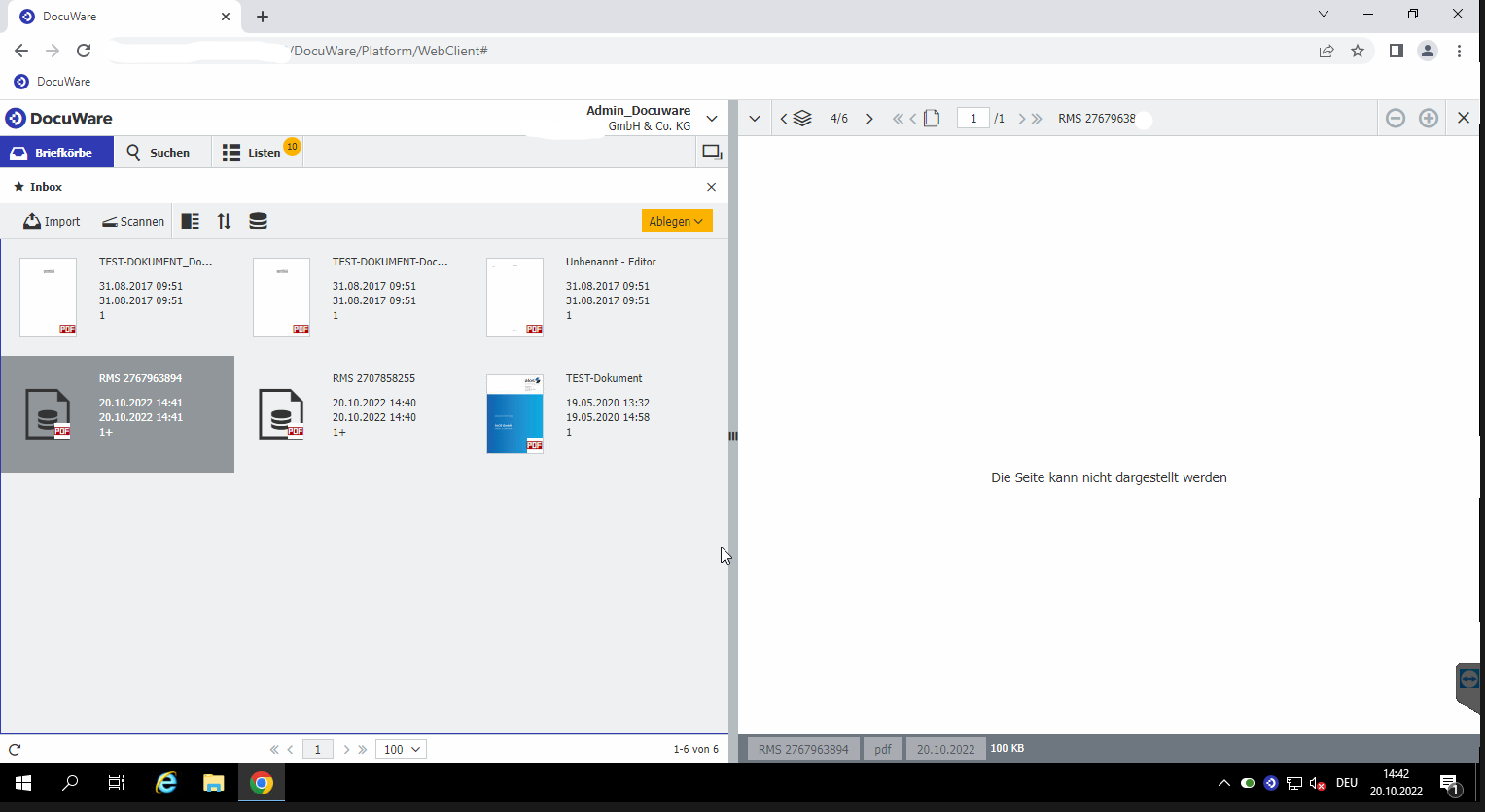Click the database stack icon in toolbar

point(258,222)
